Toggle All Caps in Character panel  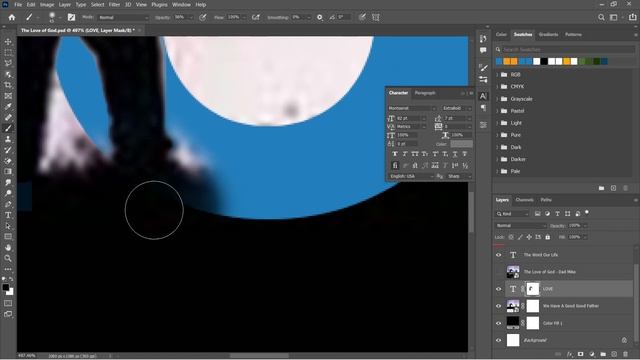[x=415, y=154]
